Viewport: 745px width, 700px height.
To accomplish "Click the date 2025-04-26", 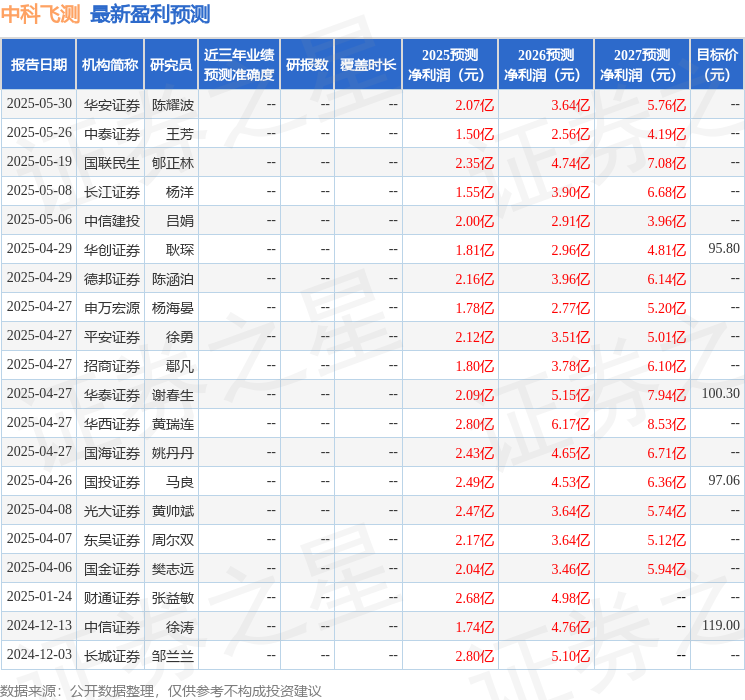I will tap(39, 480).
